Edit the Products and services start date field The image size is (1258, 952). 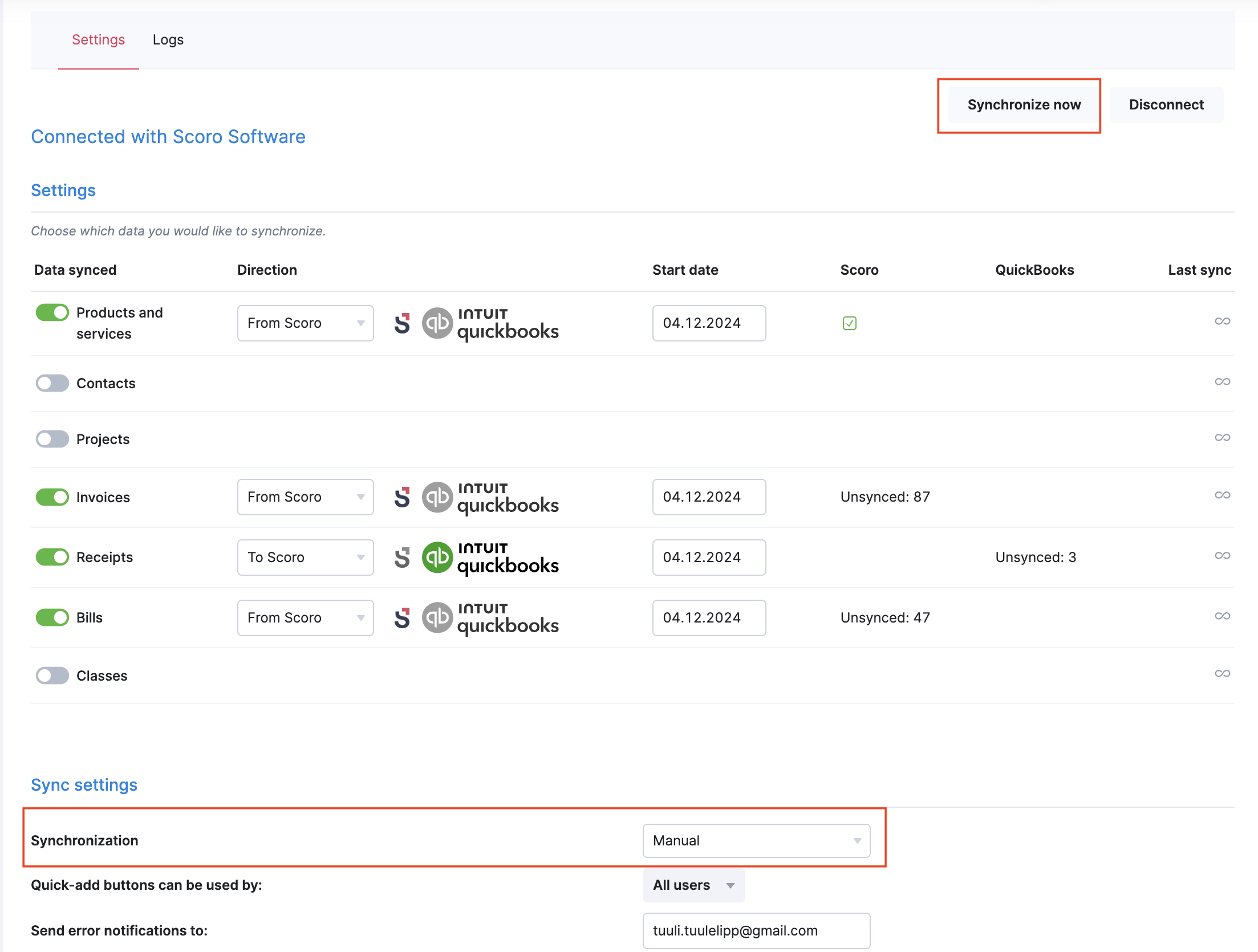tap(709, 323)
